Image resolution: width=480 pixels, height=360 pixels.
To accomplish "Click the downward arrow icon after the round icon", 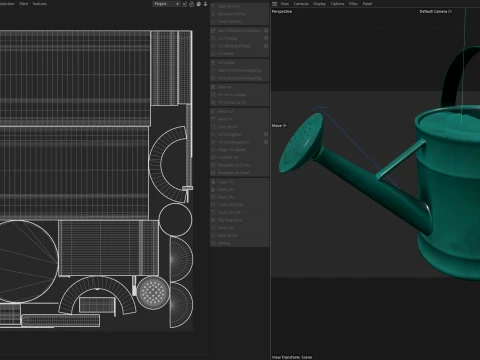I will pyautogui.click(x=205, y=4).
